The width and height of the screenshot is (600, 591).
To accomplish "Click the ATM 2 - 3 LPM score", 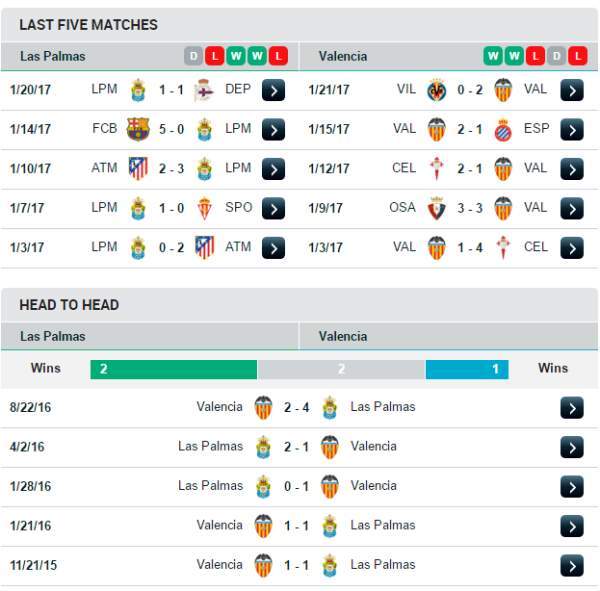I will [171, 169].
